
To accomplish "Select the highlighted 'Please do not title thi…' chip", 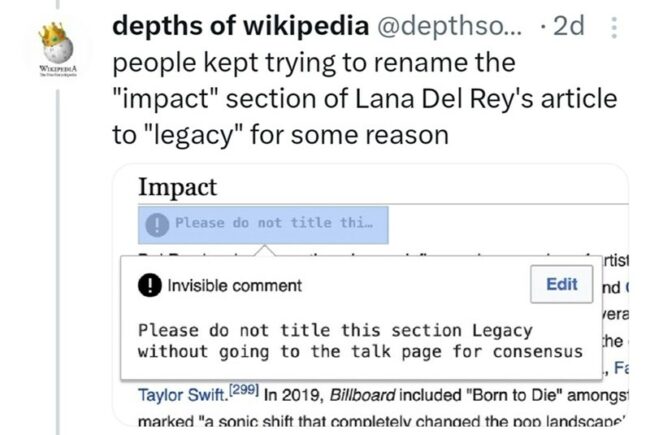I will pyautogui.click(x=263, y=223).
